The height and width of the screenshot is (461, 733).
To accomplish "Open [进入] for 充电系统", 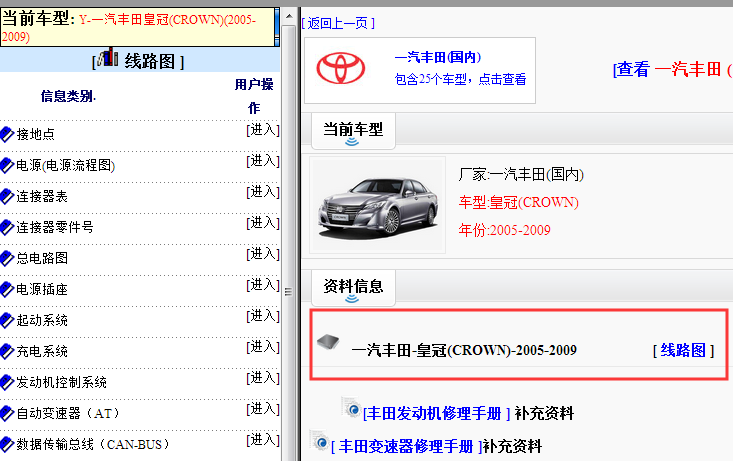I will pos(263,347).
